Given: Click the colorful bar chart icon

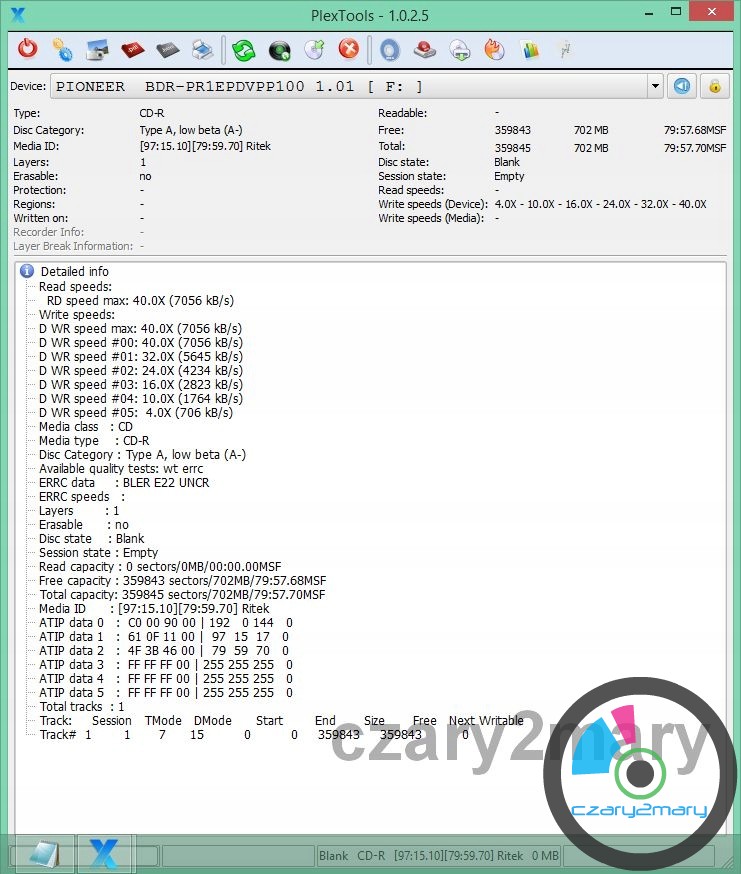Looking at the screenshot, I should [x=530, y=49].
